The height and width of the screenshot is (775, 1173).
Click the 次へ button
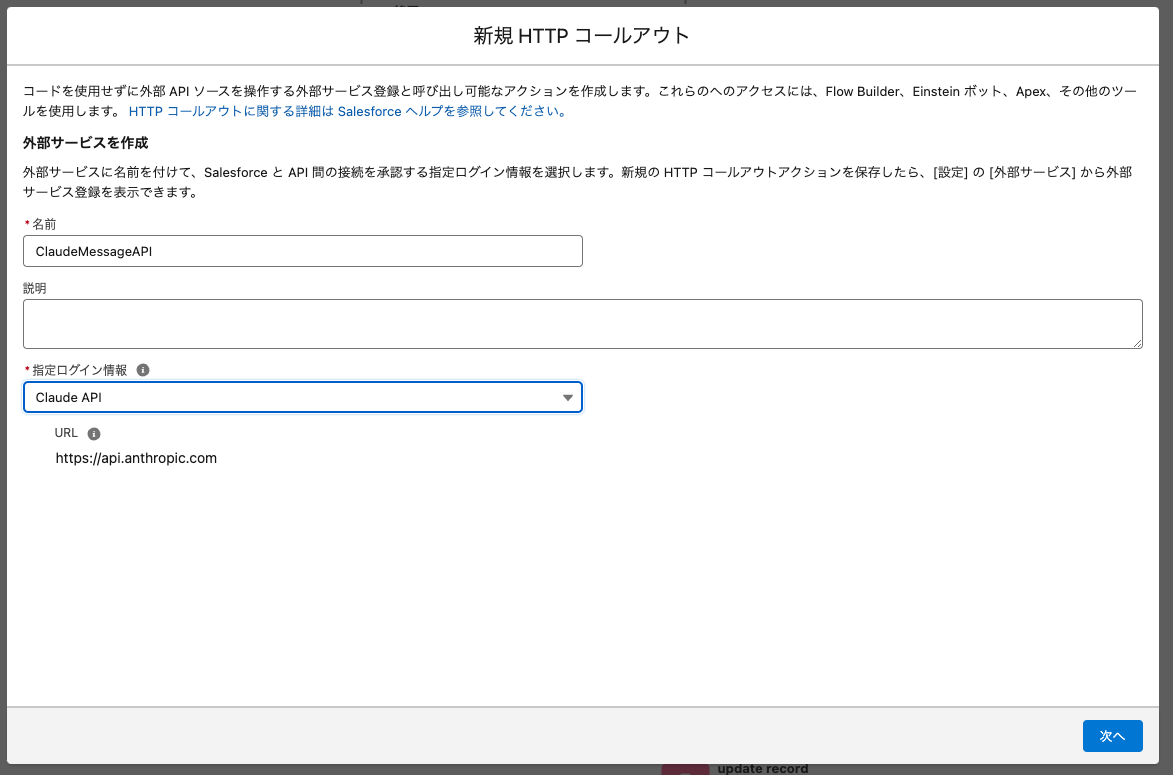(x=1112, y=736)
